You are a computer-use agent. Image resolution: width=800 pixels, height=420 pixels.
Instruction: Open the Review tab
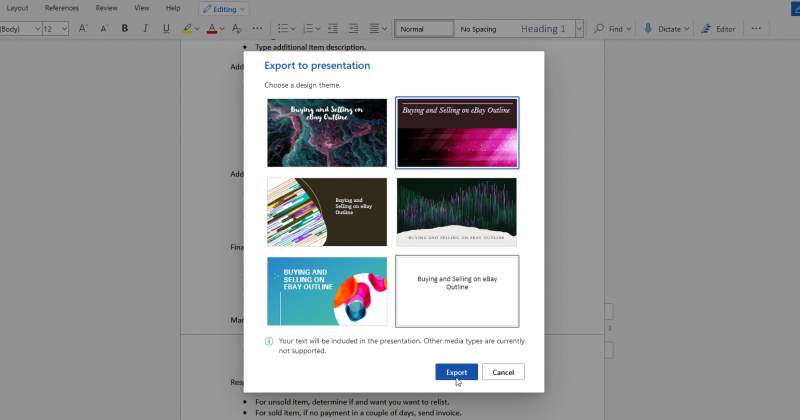click(x=106, y=8)
